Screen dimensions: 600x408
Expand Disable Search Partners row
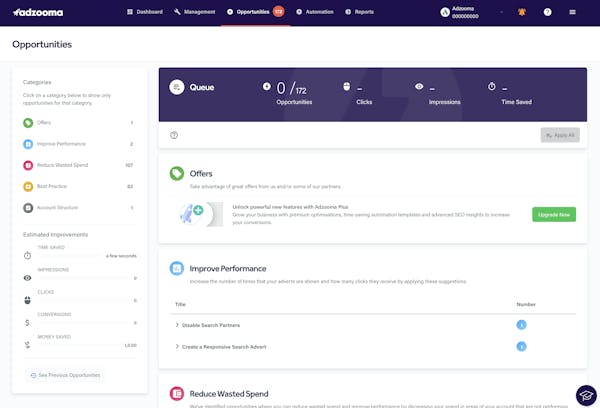click(373, 325)
